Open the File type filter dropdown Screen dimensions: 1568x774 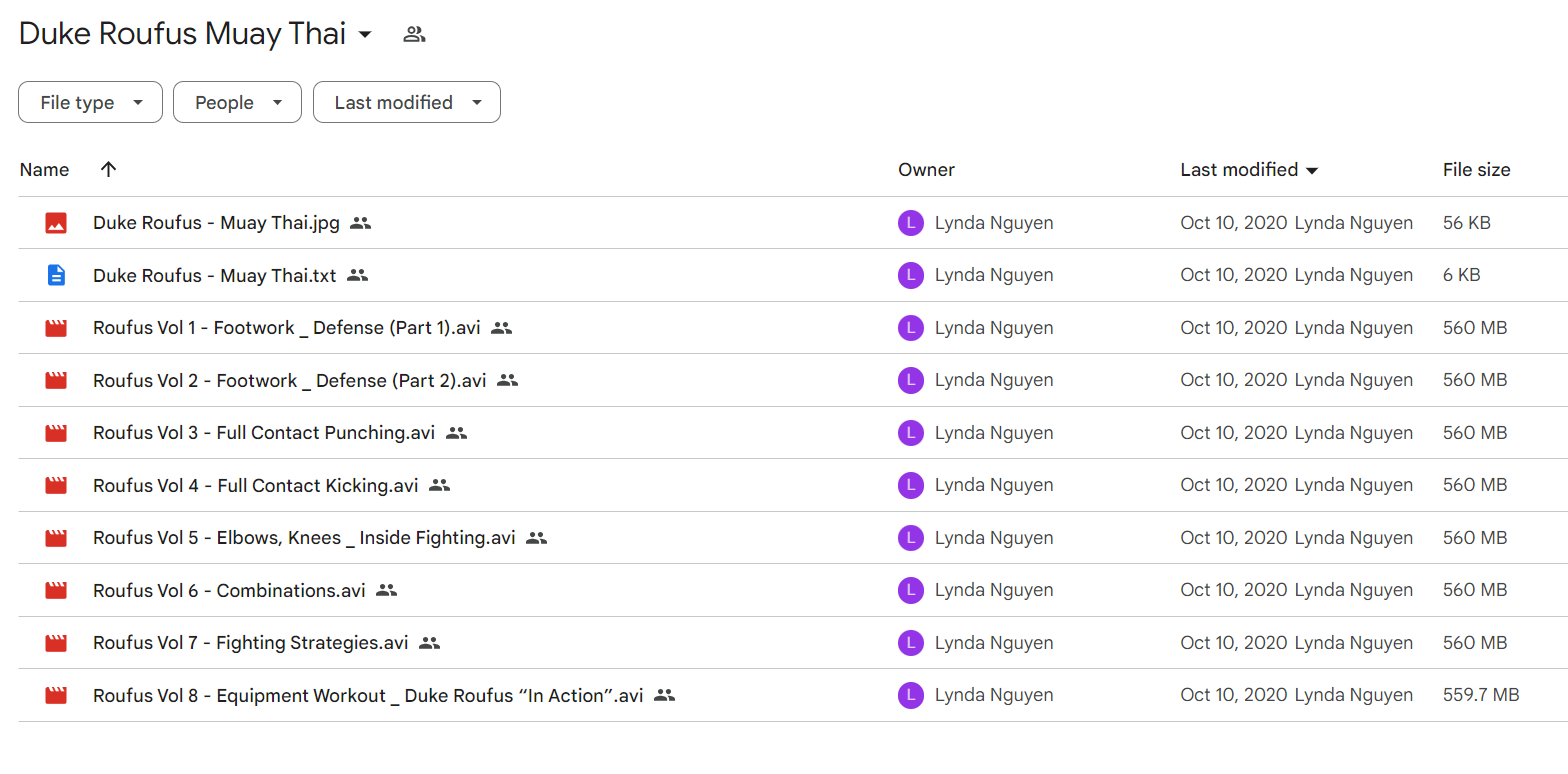pyautogui.click(x=90, y=102)
